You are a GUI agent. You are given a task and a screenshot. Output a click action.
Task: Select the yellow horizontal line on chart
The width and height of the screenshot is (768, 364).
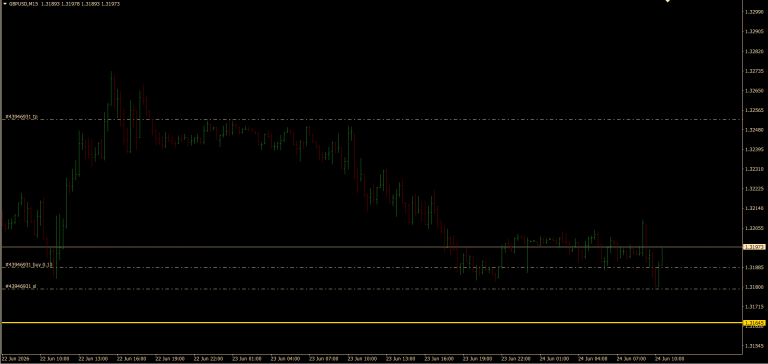click(x=372, y=322)
